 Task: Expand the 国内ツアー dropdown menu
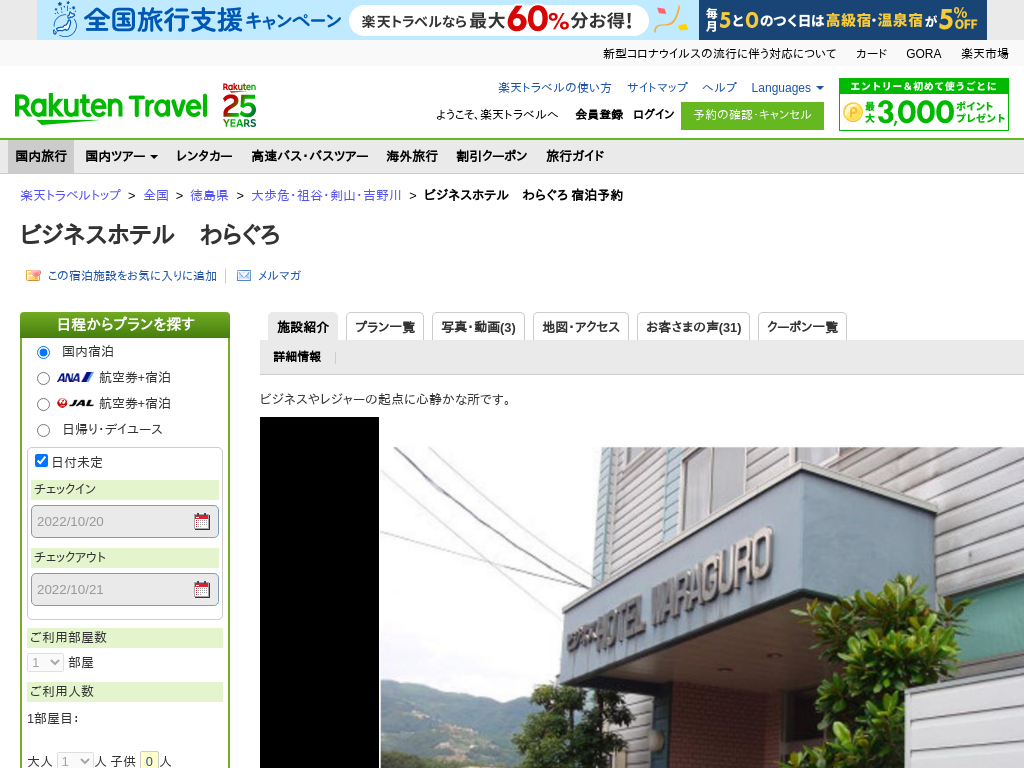pyautogui.click(x=121, y=156)
